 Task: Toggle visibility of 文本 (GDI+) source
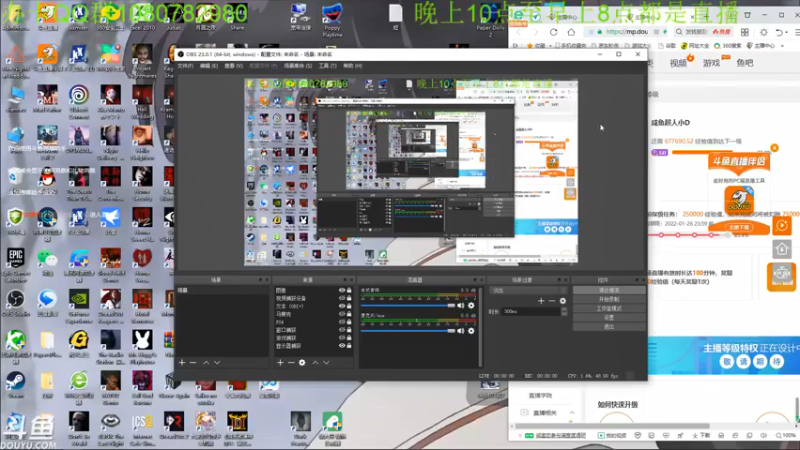(x=342, y=306)
